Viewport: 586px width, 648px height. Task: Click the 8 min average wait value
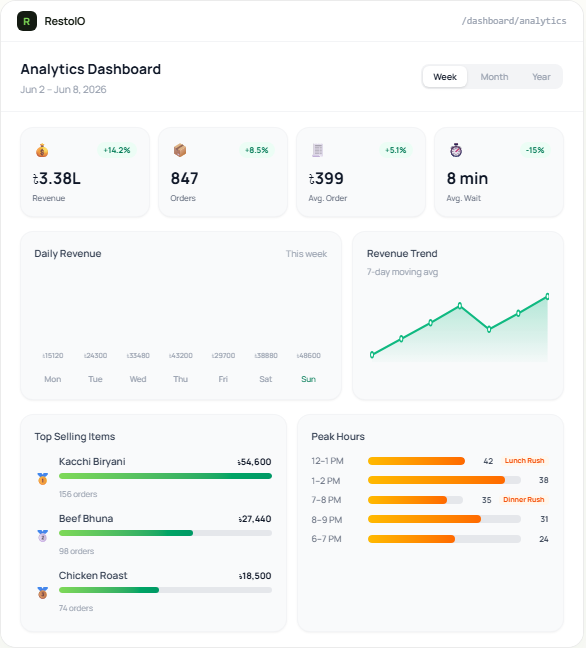pos(467,179)
